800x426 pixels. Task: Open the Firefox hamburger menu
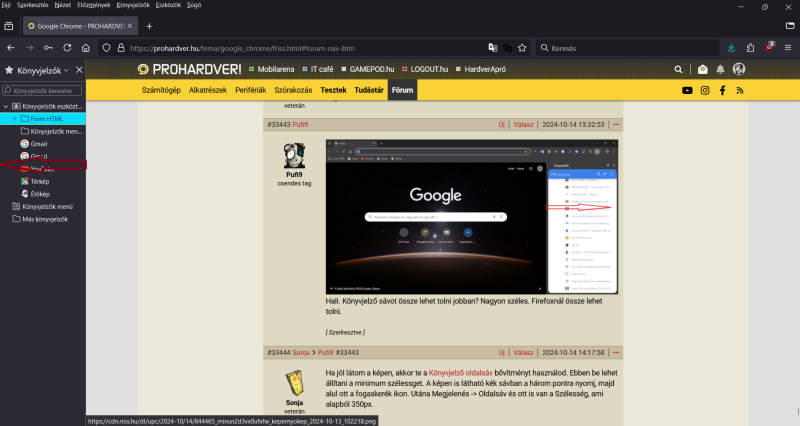click(x=788, y=48)
